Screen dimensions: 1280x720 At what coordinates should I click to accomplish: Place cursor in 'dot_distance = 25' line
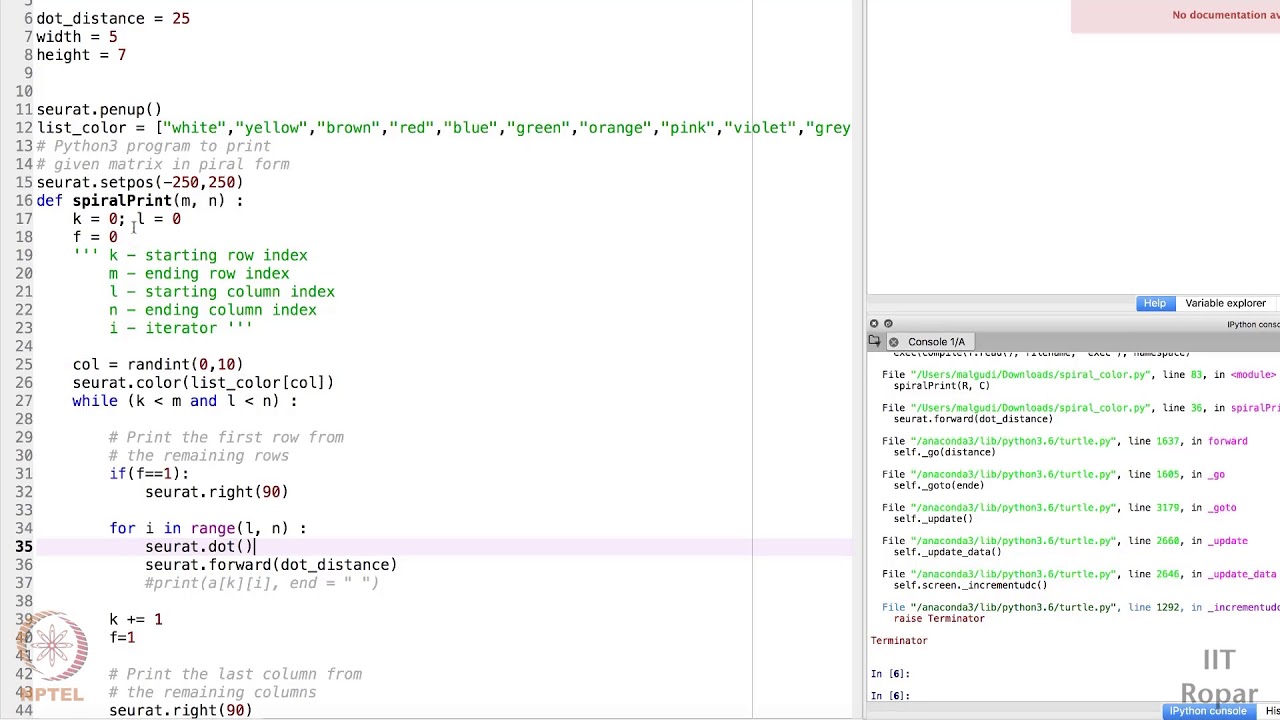(113, 19)
